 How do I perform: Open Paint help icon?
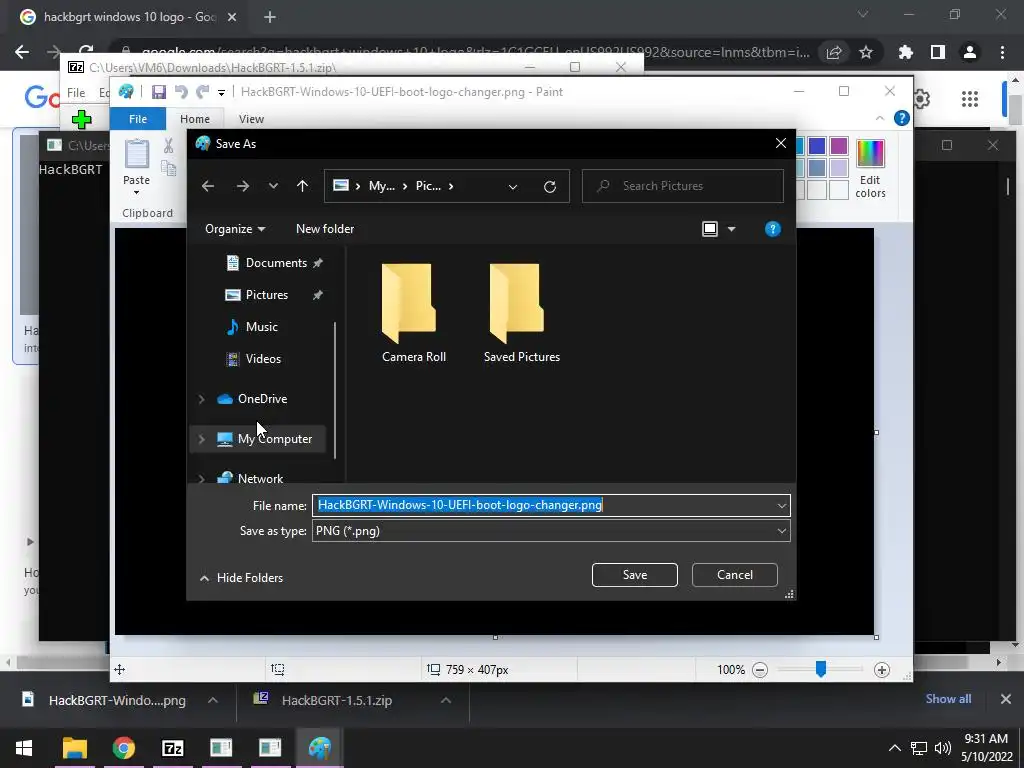click(x=901, y=118)
